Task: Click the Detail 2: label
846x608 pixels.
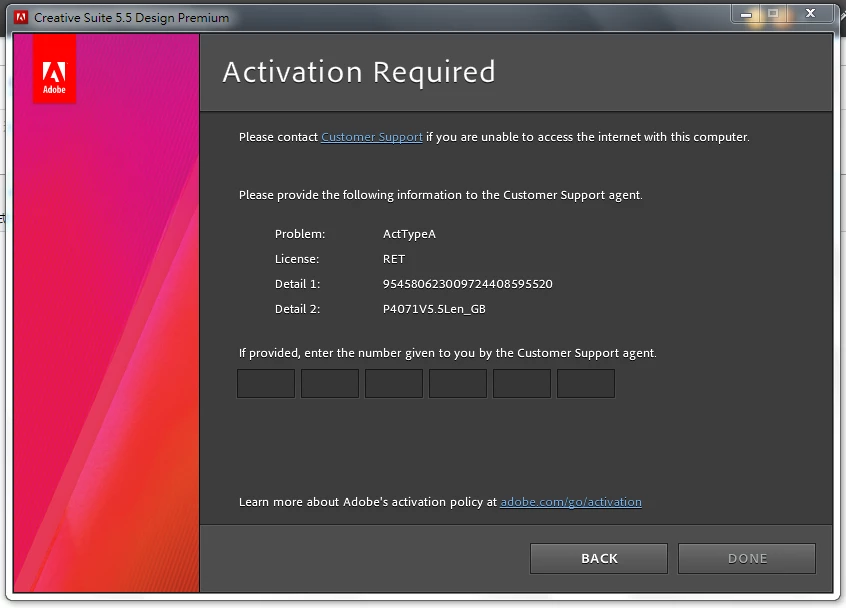Action: (297, 309)
